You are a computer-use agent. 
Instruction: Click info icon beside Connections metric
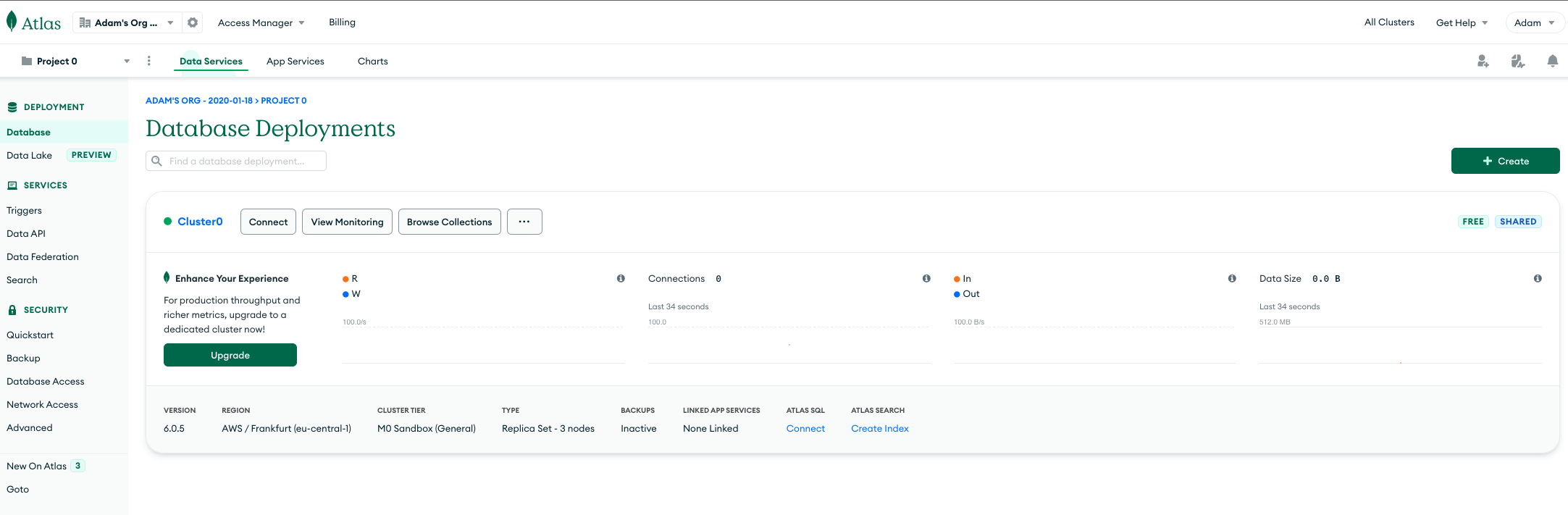pyautogui.click(x=926, y=279)
